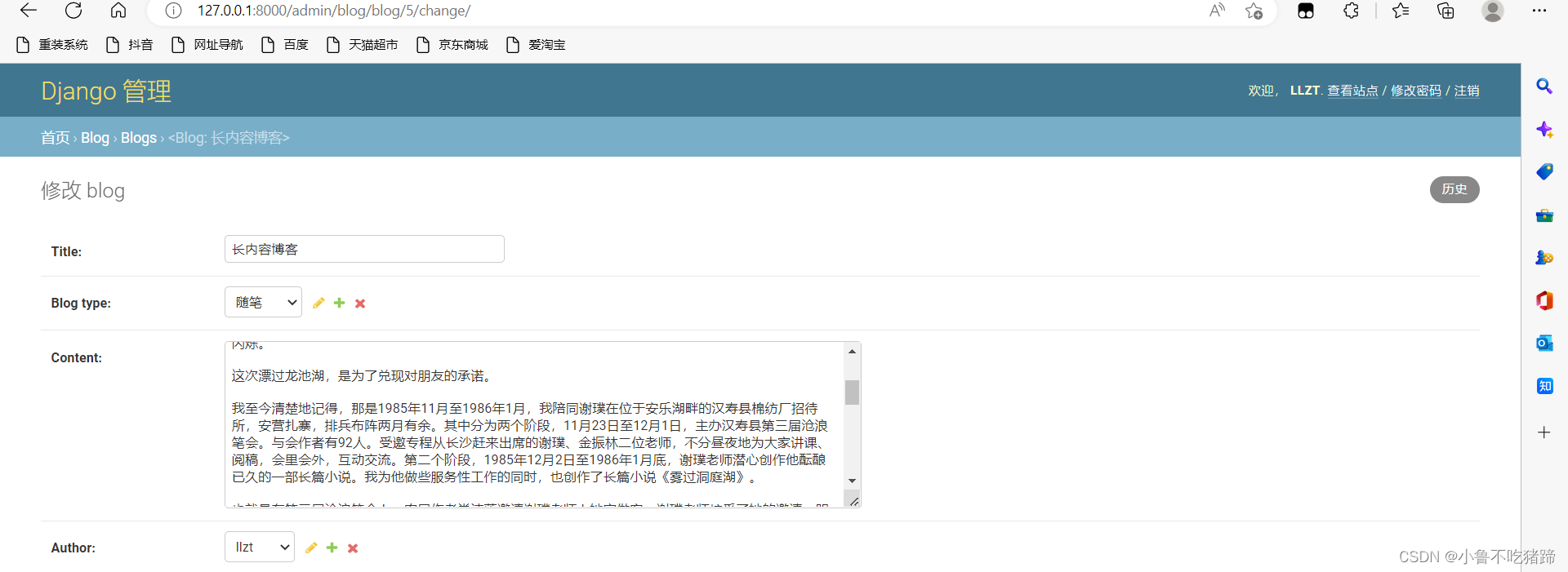Click the Content textarea scroll up arrow

[852, 351]
